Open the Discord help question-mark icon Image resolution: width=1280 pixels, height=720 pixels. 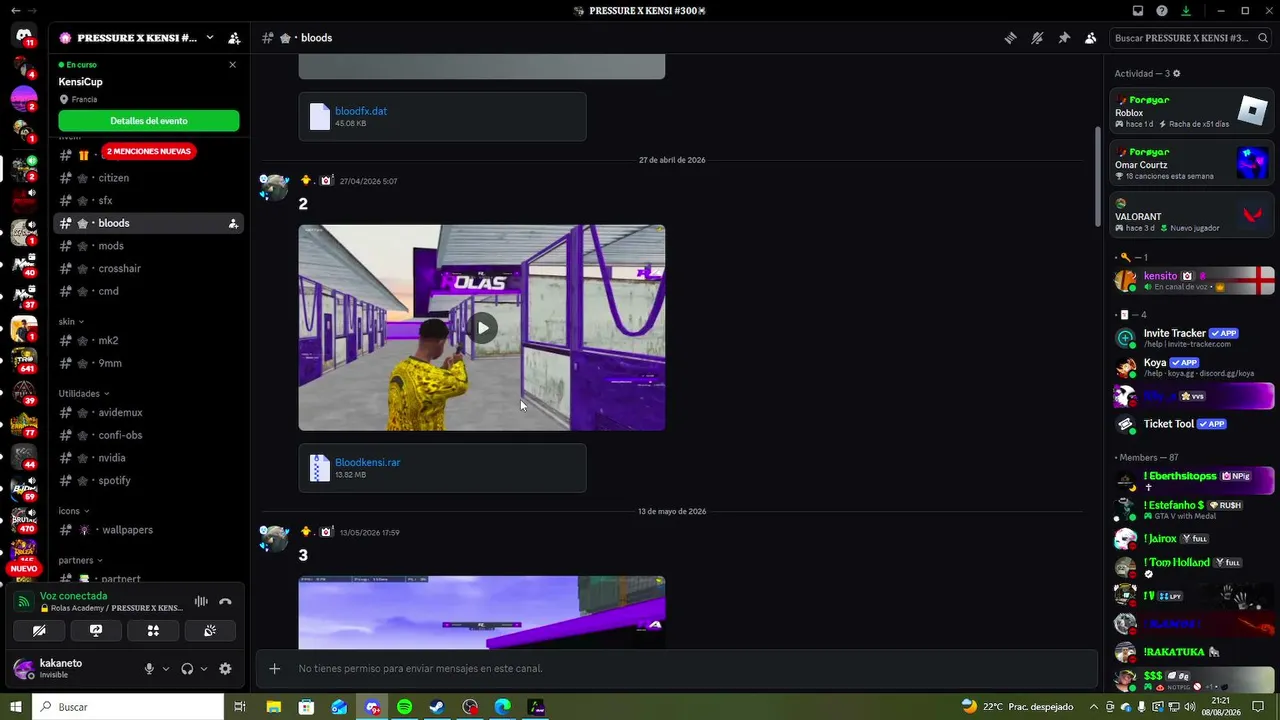click(x=1162, y=11)
